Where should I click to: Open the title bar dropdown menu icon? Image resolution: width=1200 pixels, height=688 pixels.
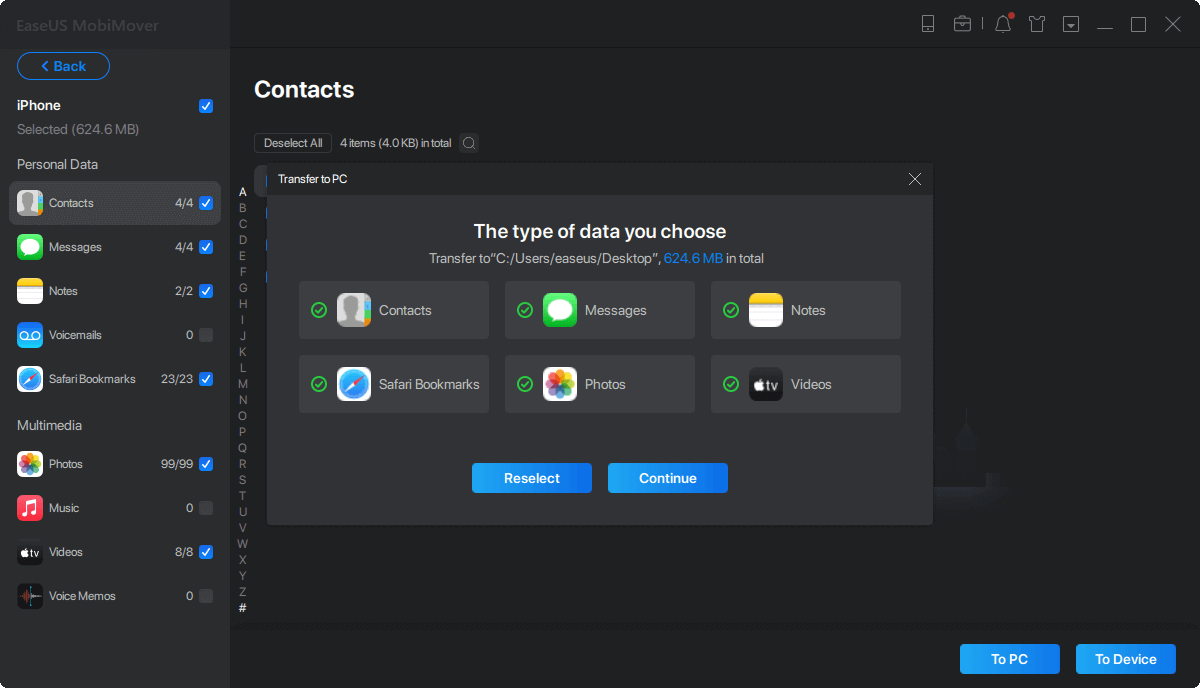pyautogui.click(x=1071, y=24)
